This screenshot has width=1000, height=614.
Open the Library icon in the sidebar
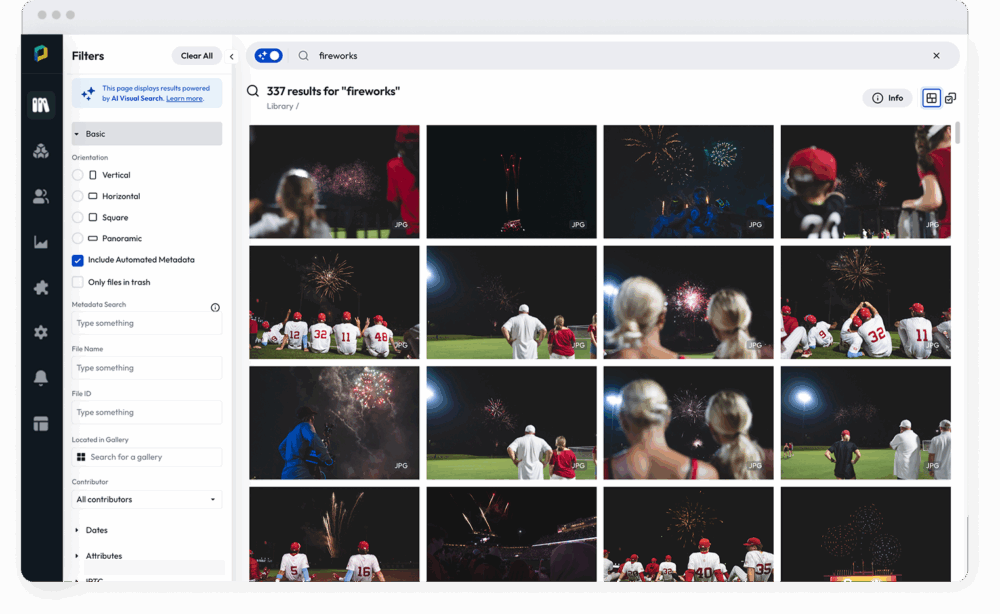point(41,105)
